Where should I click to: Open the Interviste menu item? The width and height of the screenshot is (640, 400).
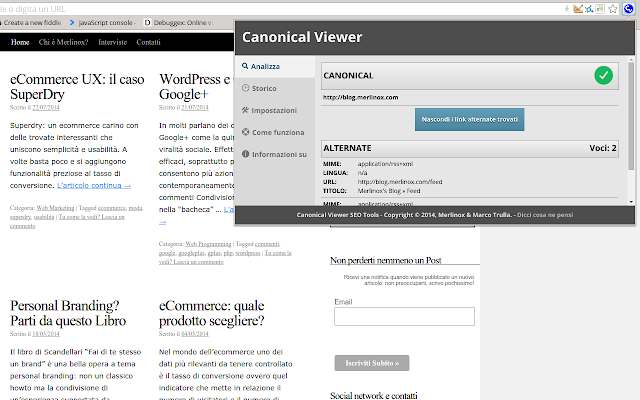113,42
